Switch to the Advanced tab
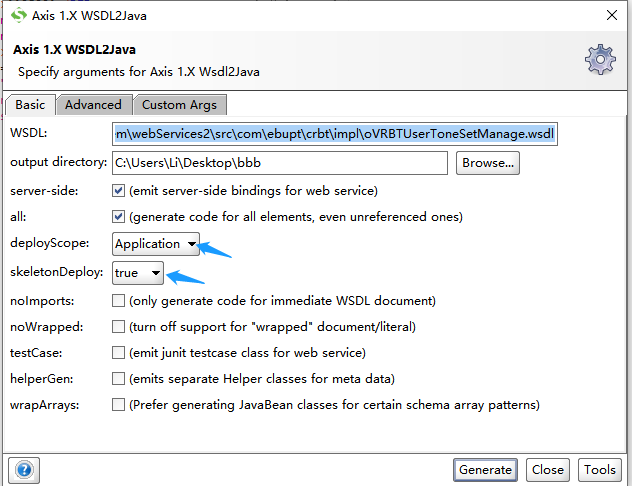 (x=93, y=104)
